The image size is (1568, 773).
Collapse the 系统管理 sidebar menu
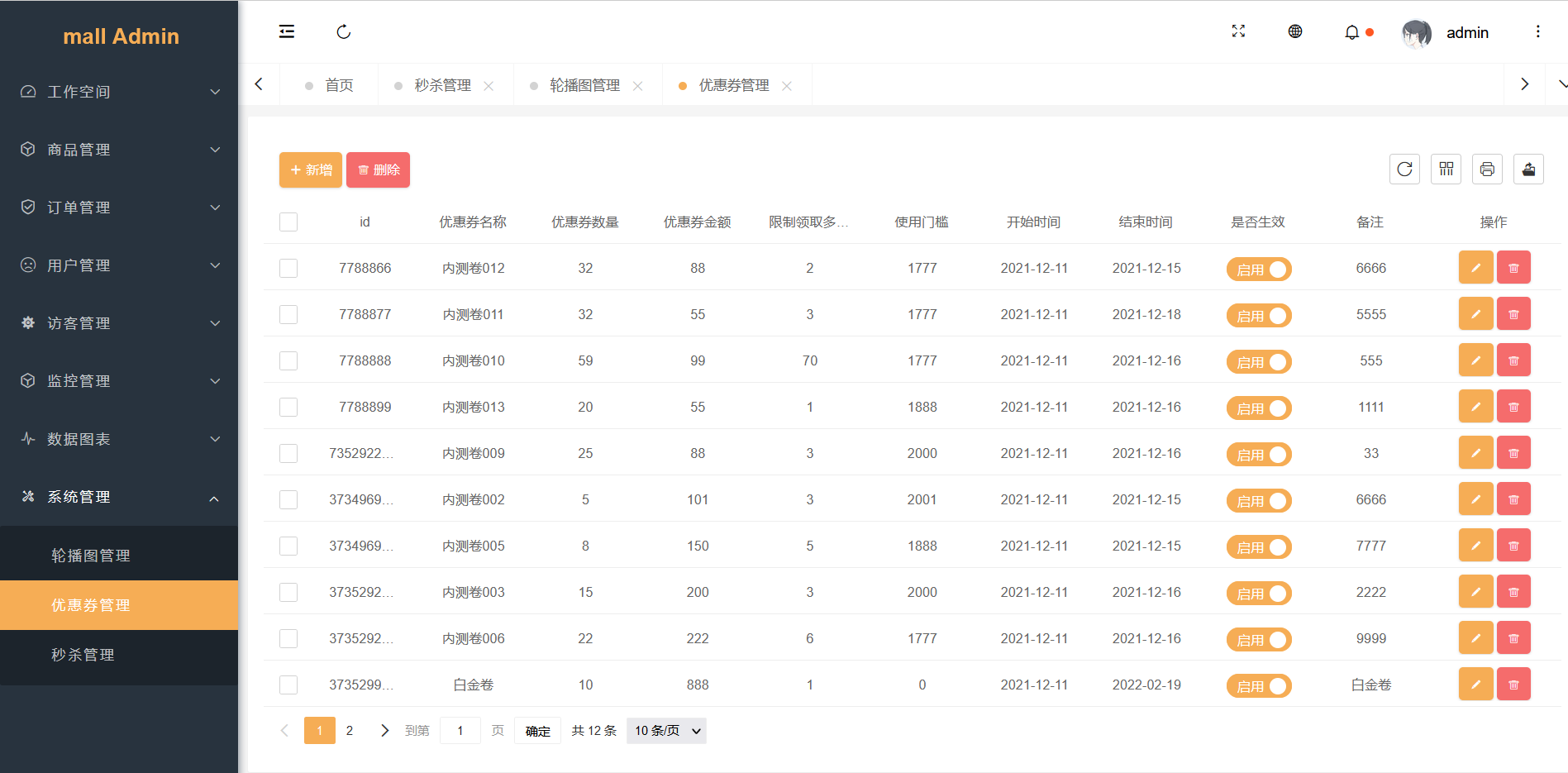pyautogui.click(x=119, y=497)
